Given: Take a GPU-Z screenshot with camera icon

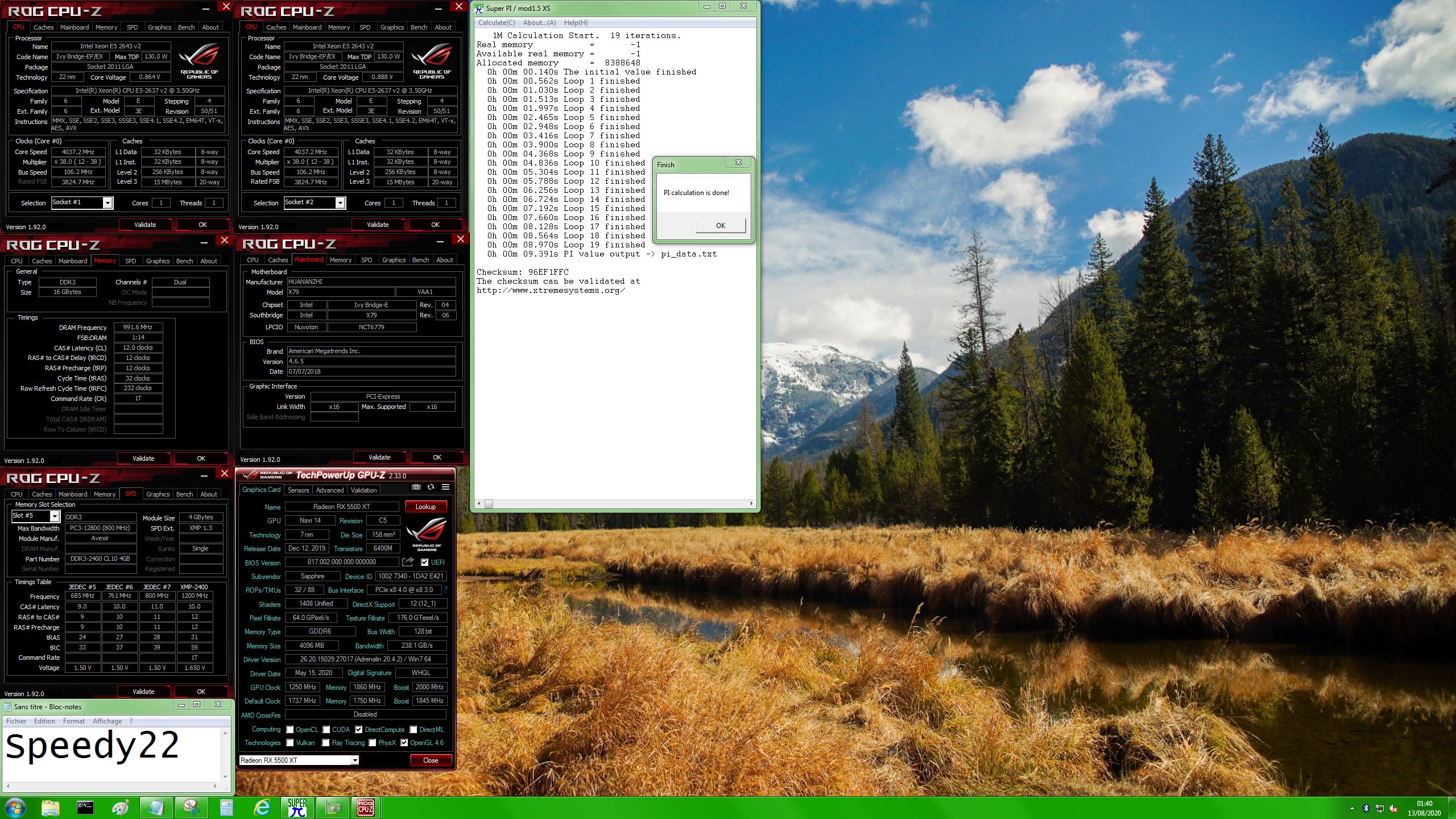Looking at the screenshot, I should click(416, 487).
